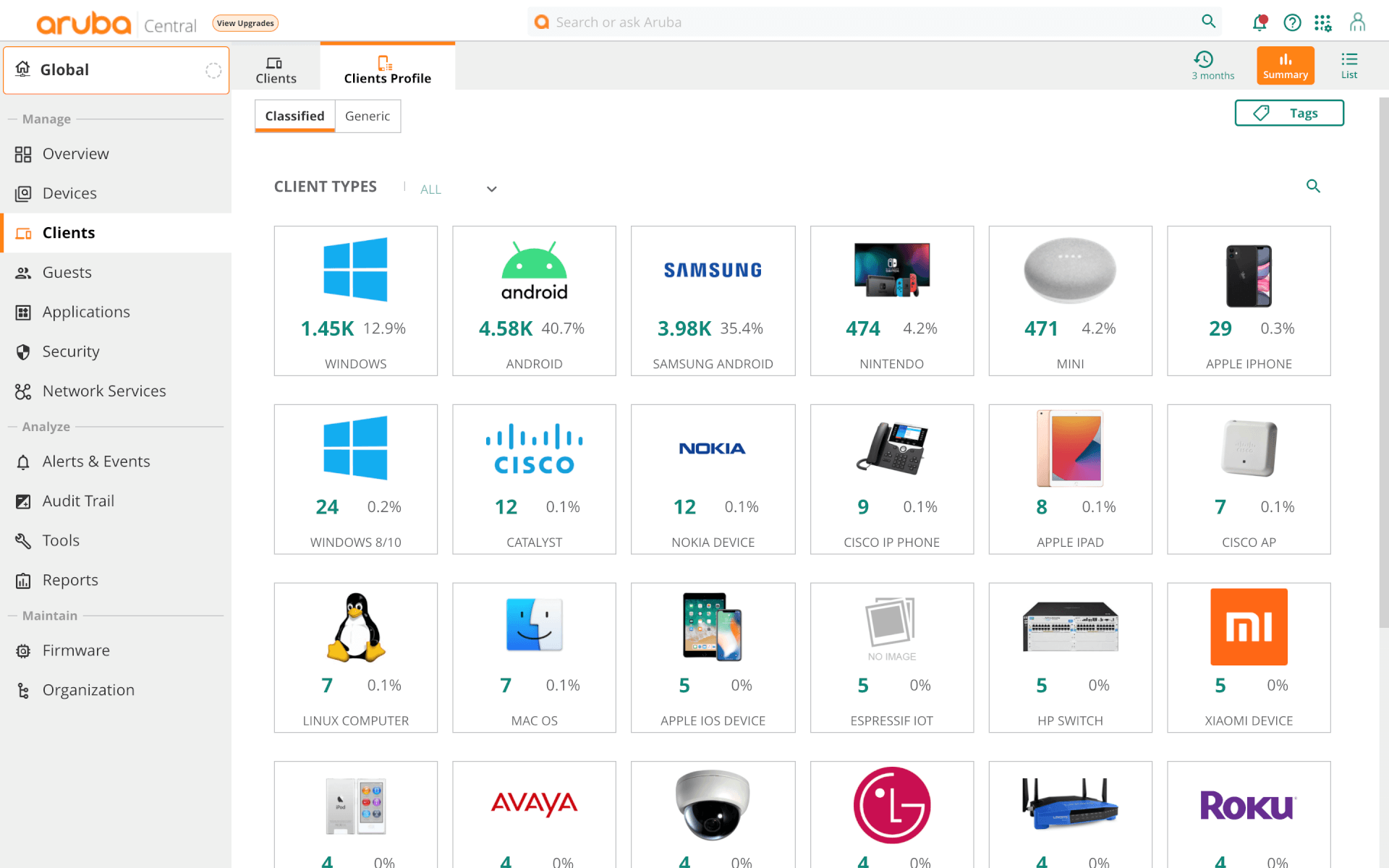The image size is (1389, 868).
Task: Click the blue wireless router image
Action: click(1070, 804)
